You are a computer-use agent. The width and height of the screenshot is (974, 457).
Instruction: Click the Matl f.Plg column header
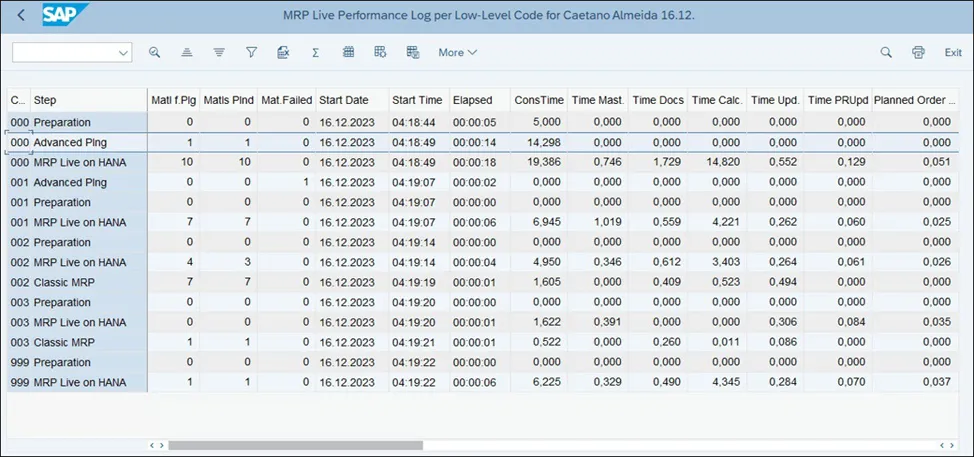click(x=173, y=100)
